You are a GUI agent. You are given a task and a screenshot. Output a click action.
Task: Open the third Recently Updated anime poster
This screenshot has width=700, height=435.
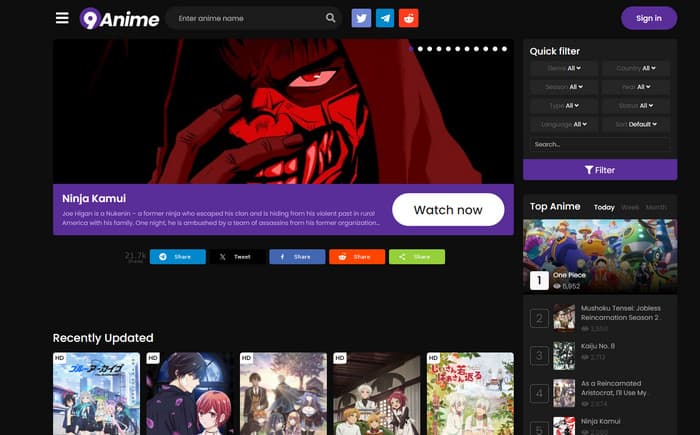pyautogui.click(x=283, y=393)
